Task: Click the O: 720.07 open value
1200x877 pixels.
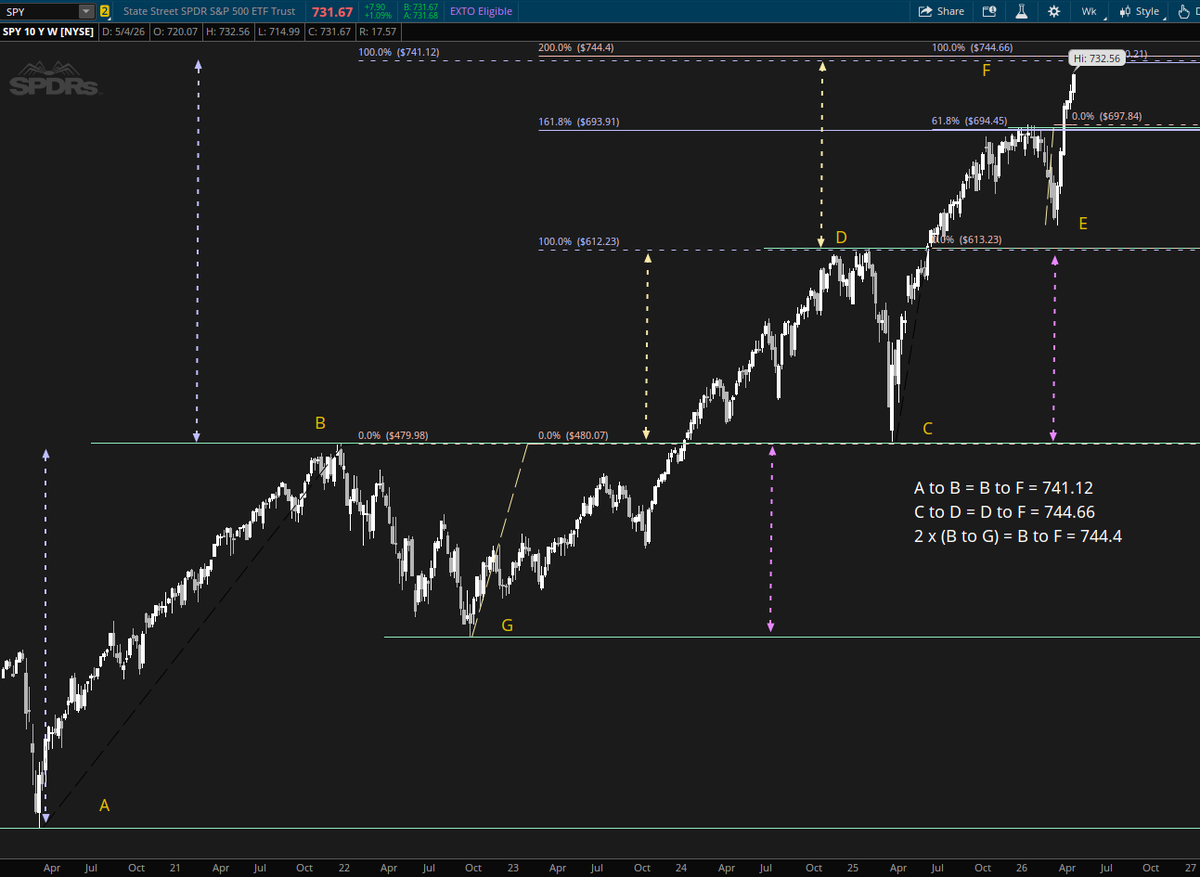Action: pyautogui.click(x=176, y=32)
